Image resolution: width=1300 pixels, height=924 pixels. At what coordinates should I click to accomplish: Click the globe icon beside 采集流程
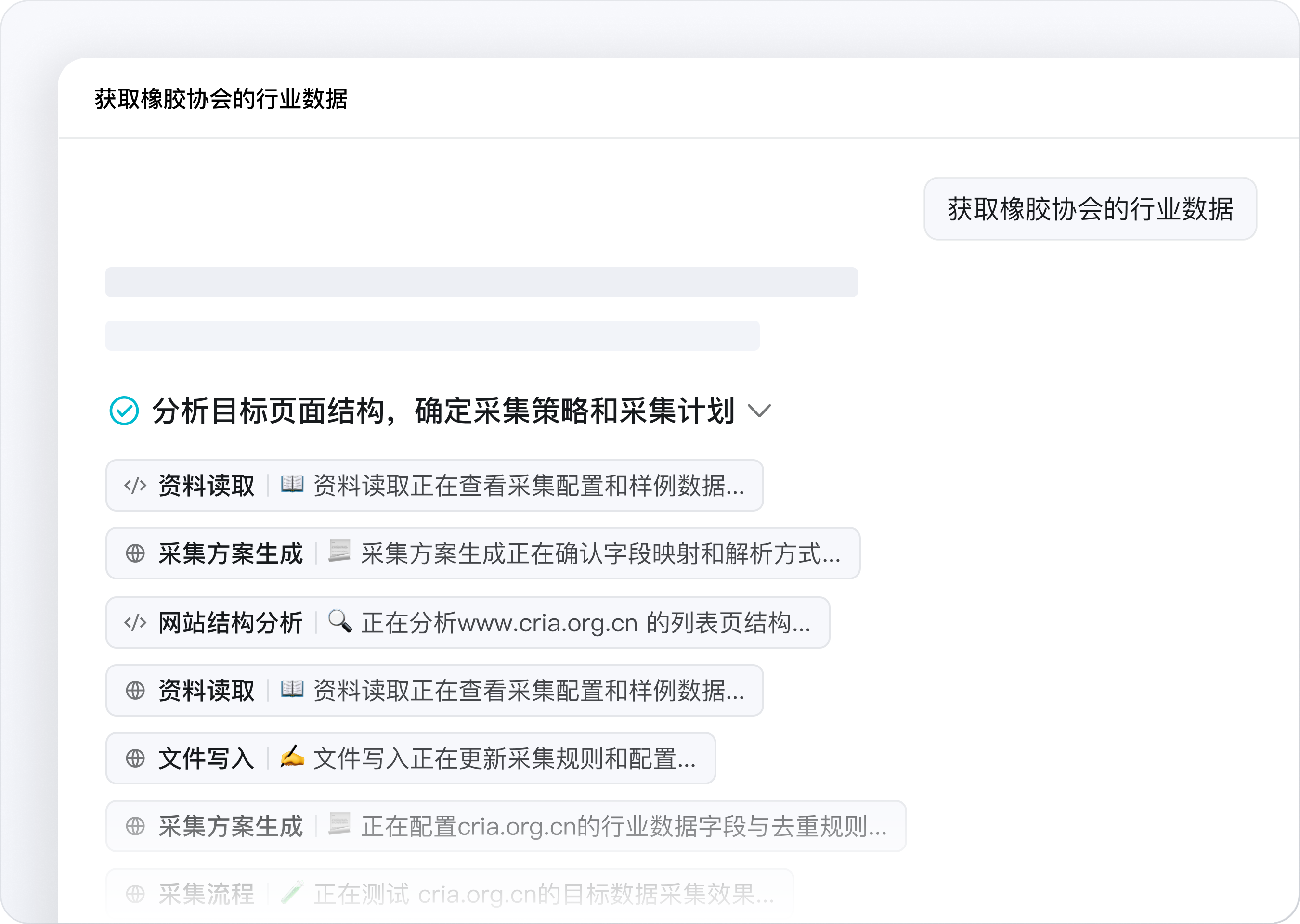[x=135, y=894]
